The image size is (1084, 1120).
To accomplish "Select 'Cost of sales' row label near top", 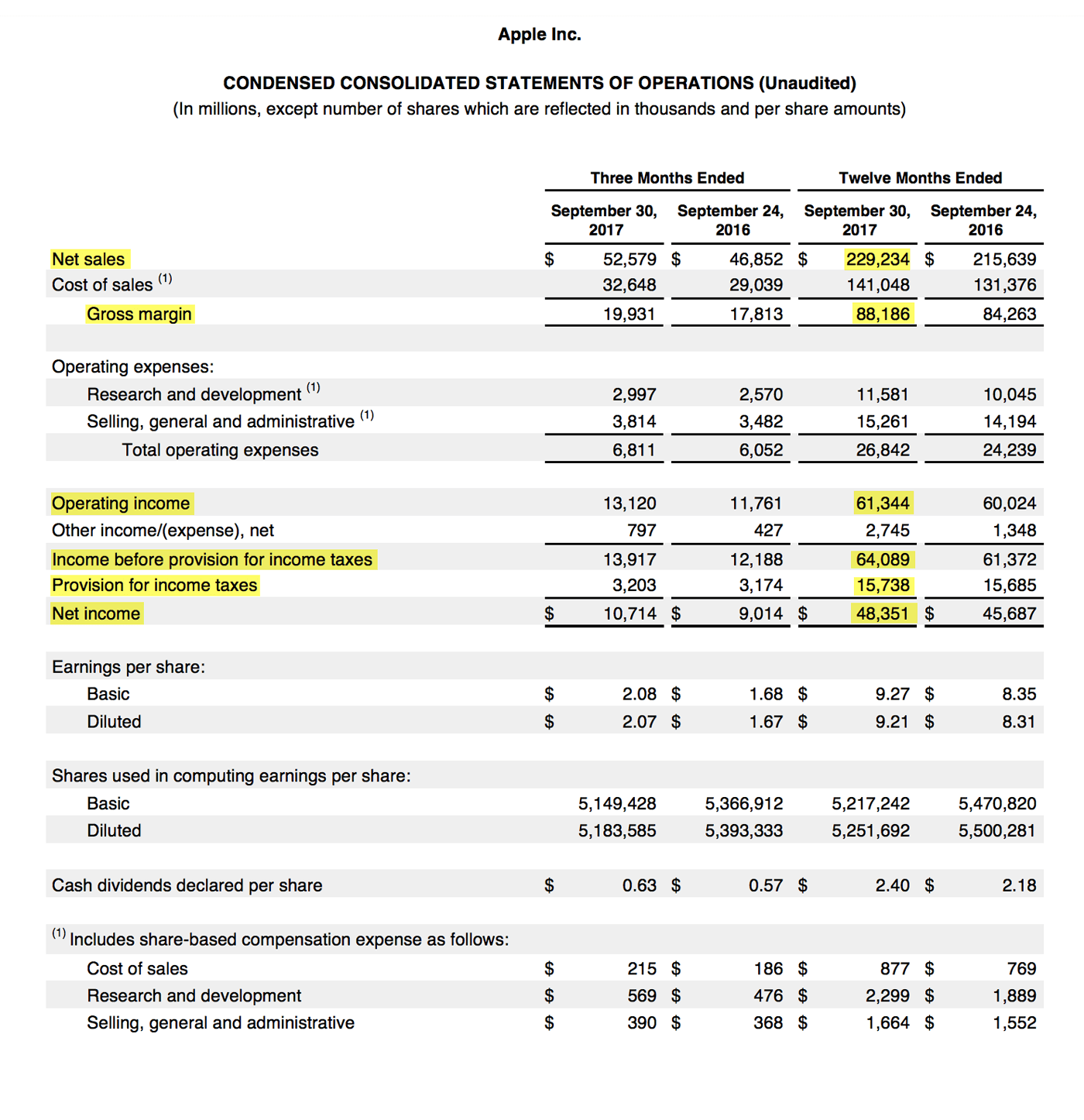I will tap(102, 285).
